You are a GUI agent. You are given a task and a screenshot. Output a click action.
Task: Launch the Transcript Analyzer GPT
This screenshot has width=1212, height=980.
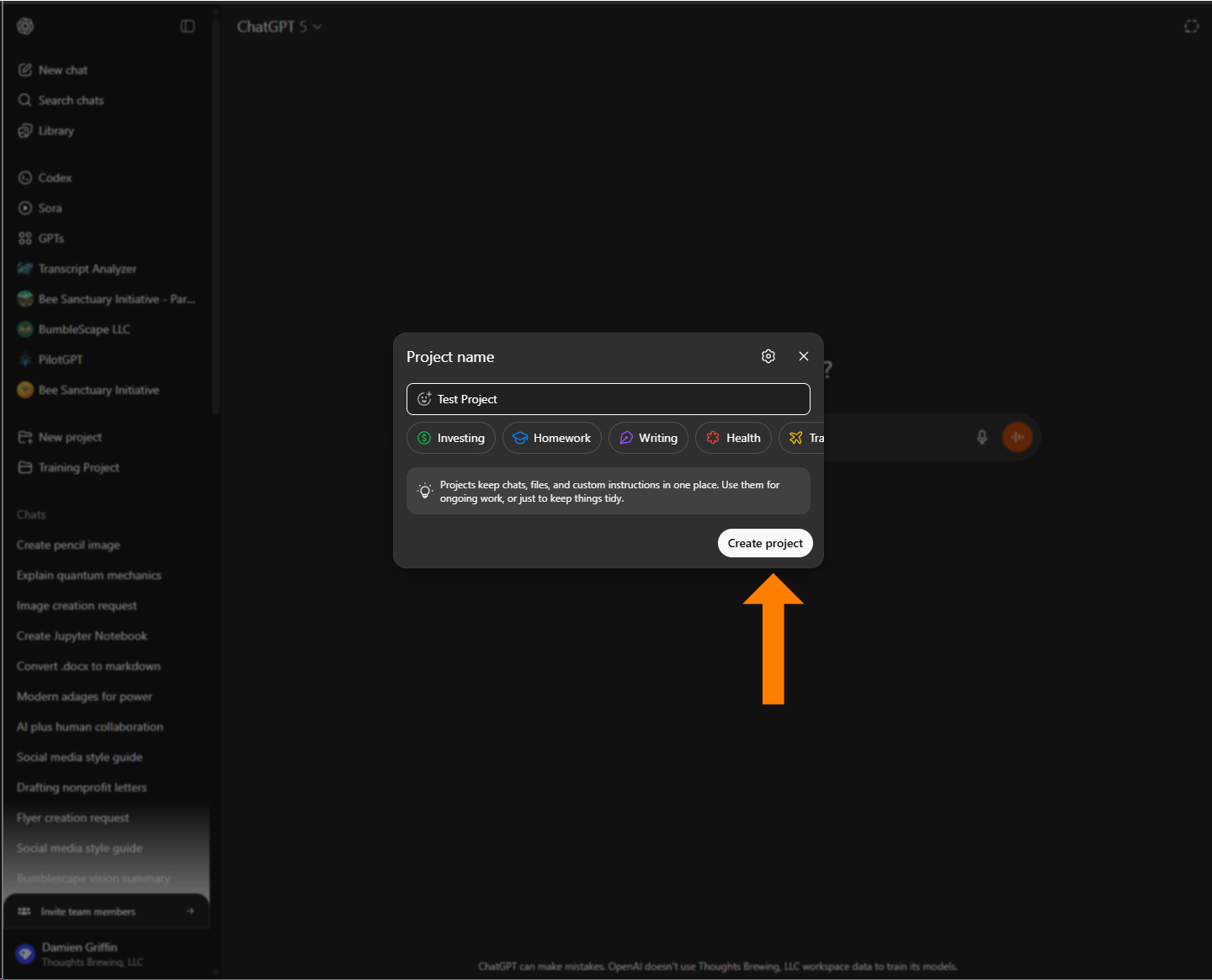coord(88,269)
